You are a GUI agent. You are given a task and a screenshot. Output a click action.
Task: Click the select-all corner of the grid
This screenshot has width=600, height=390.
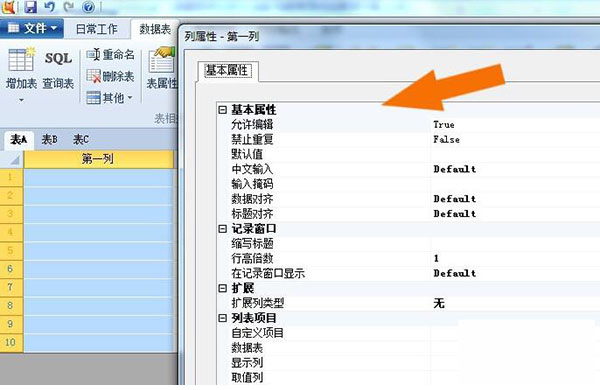click(x=11, y=159)
